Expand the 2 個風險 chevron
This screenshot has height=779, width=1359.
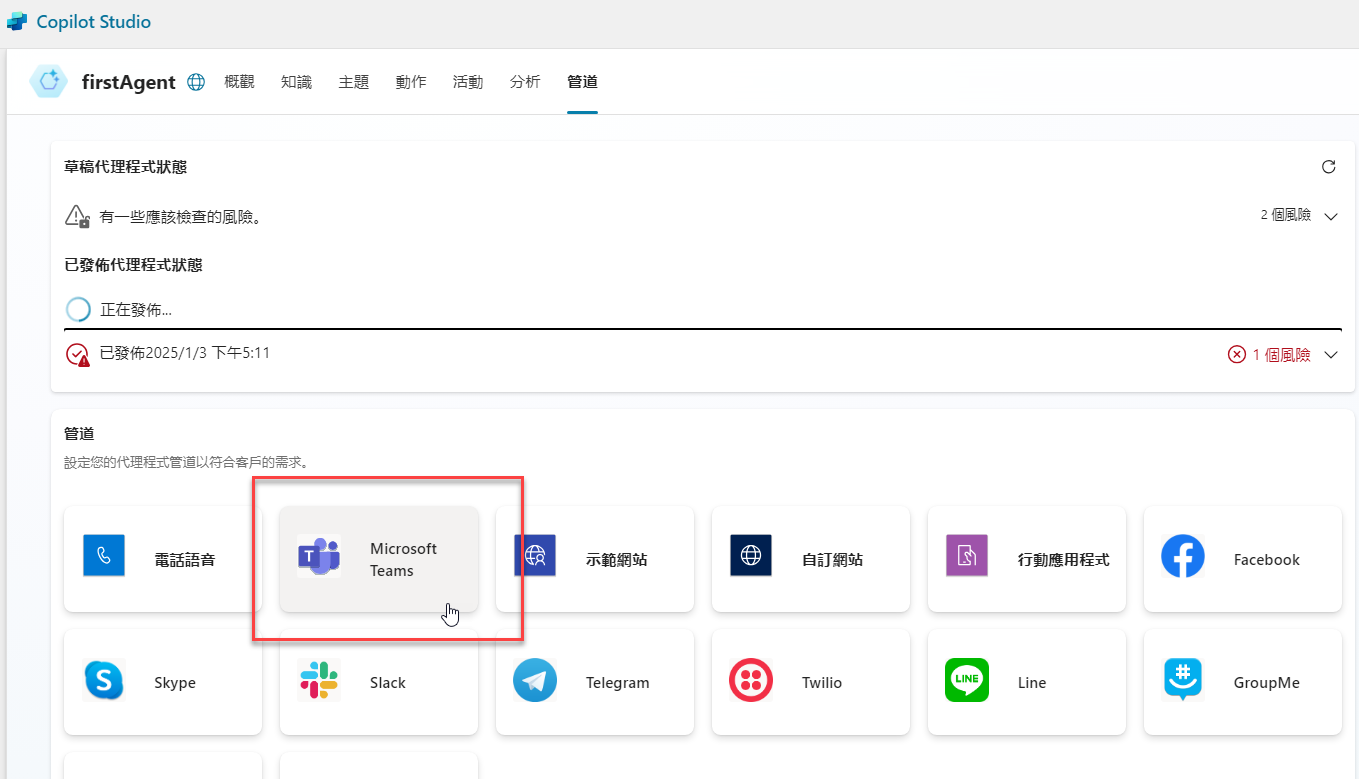[1331, 216]
